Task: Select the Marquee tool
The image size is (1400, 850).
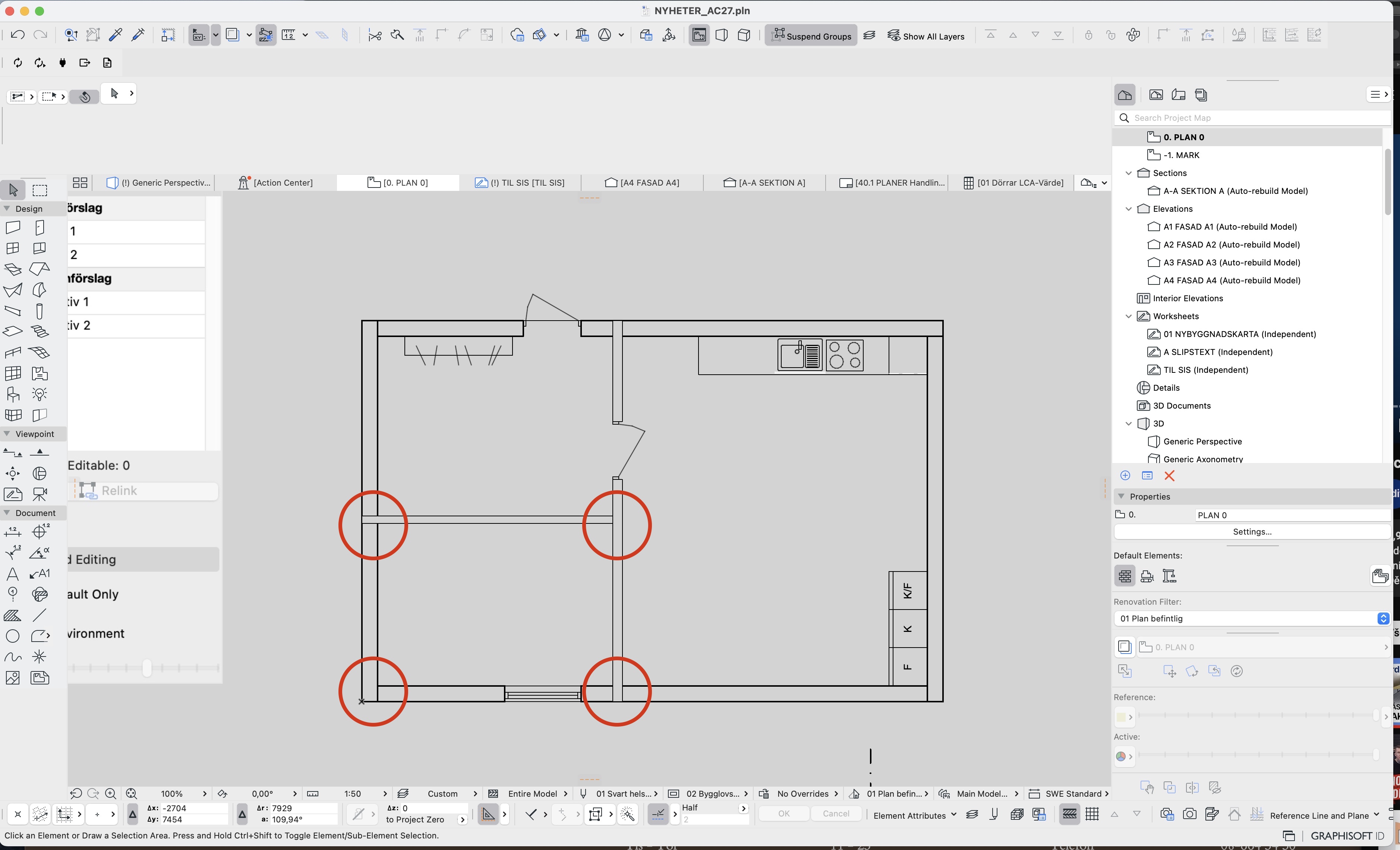Action: (40, 190)
